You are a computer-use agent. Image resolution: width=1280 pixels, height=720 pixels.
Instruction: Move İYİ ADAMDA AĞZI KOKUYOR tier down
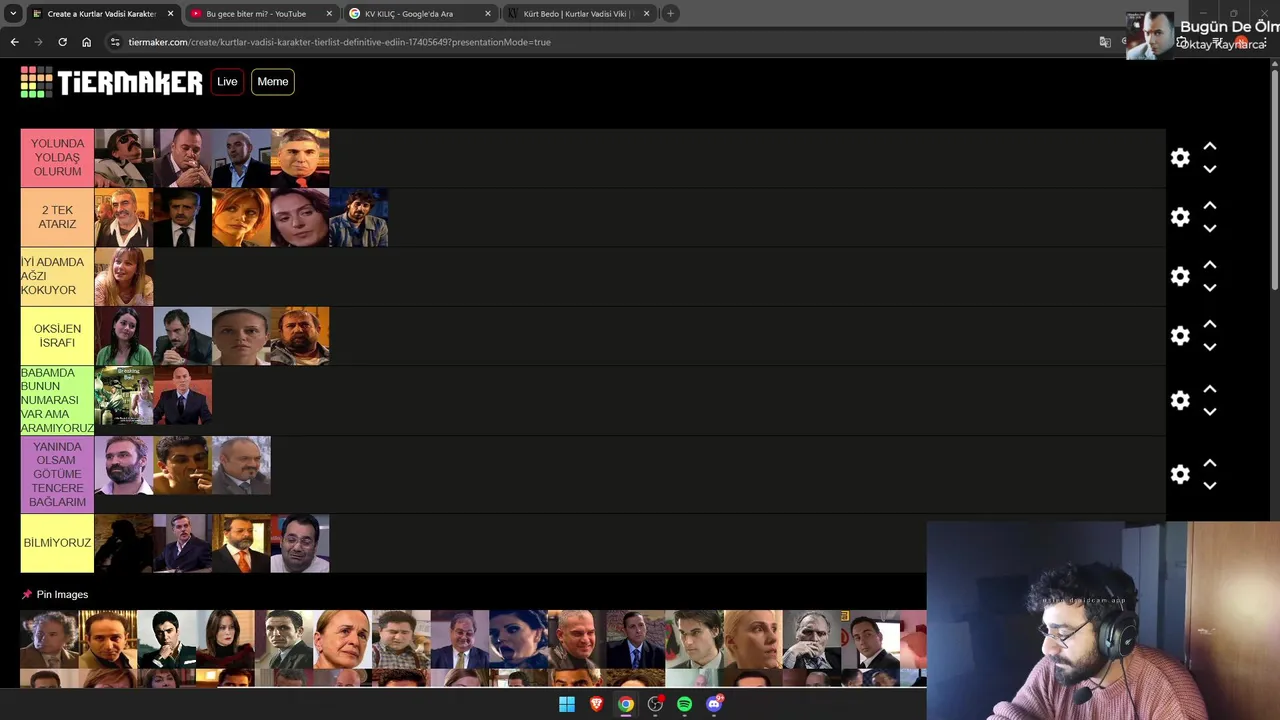click(1209, 287)
